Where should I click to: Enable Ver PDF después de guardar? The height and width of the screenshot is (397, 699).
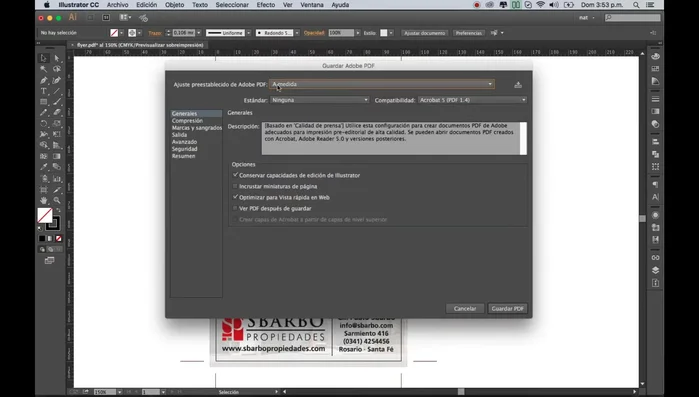(235, 208)
